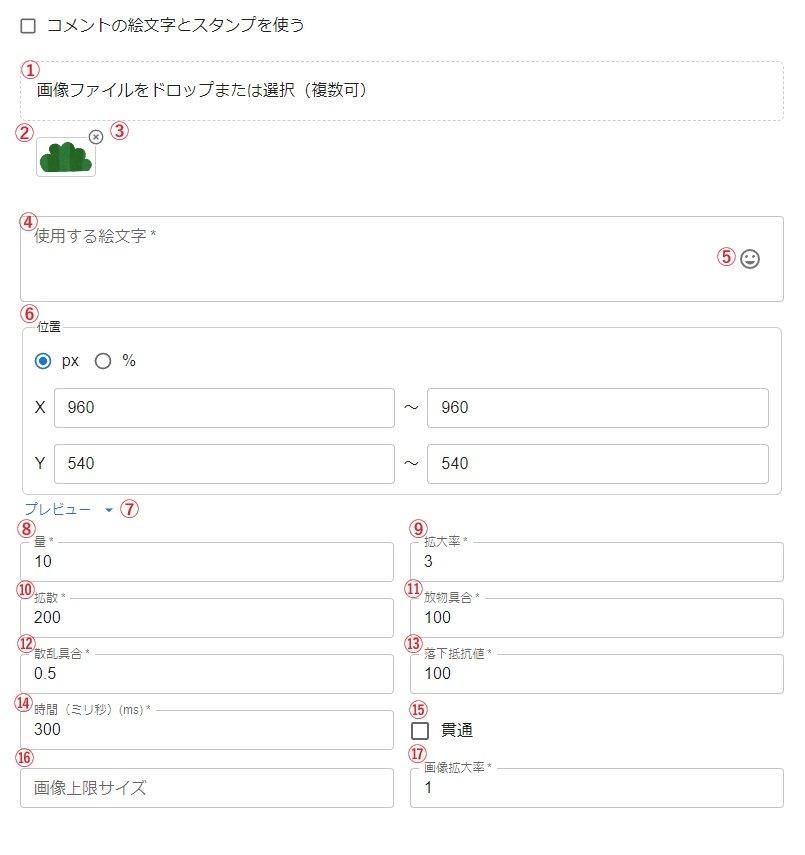The height and width of the screenshot is (855, 805).
Task: Click the emoji picker smiley icon
Action: coord(750,258)
